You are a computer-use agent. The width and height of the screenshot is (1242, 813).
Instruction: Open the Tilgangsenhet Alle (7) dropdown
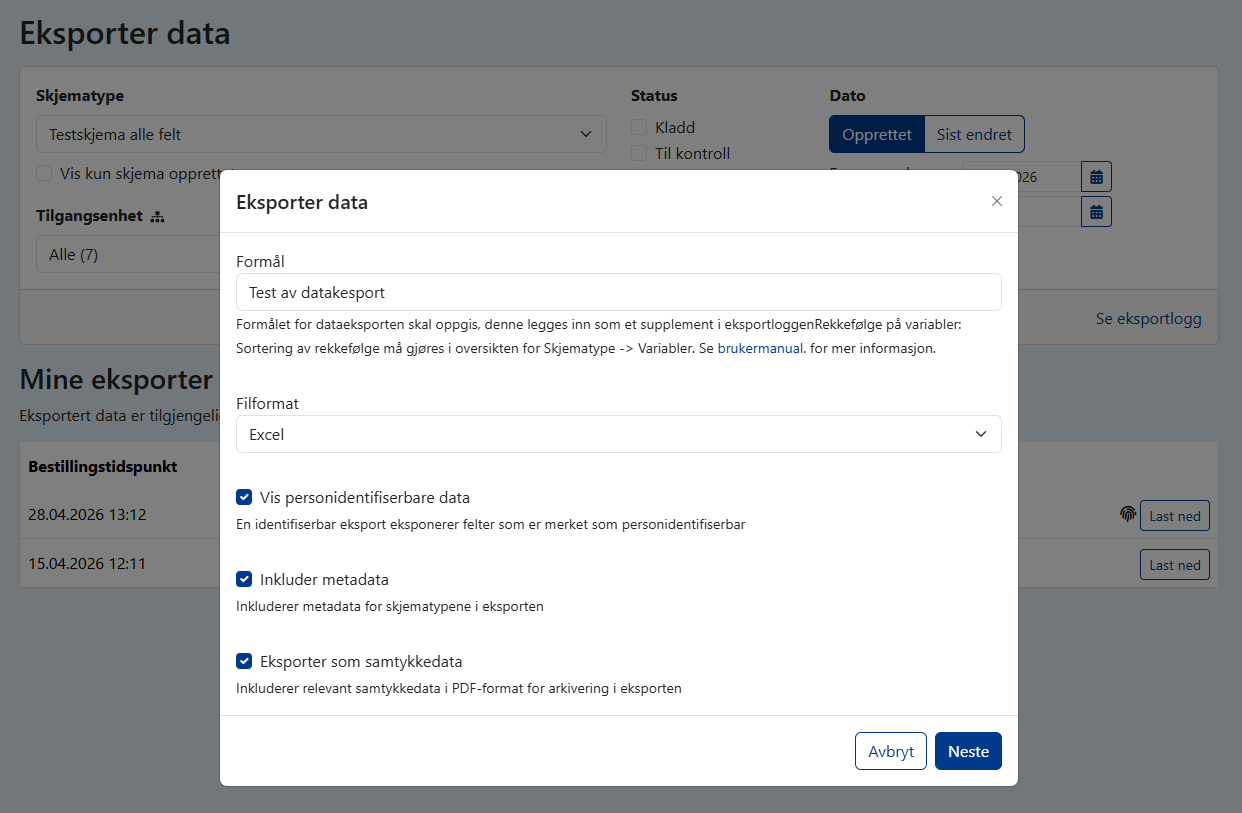[128, 254]
